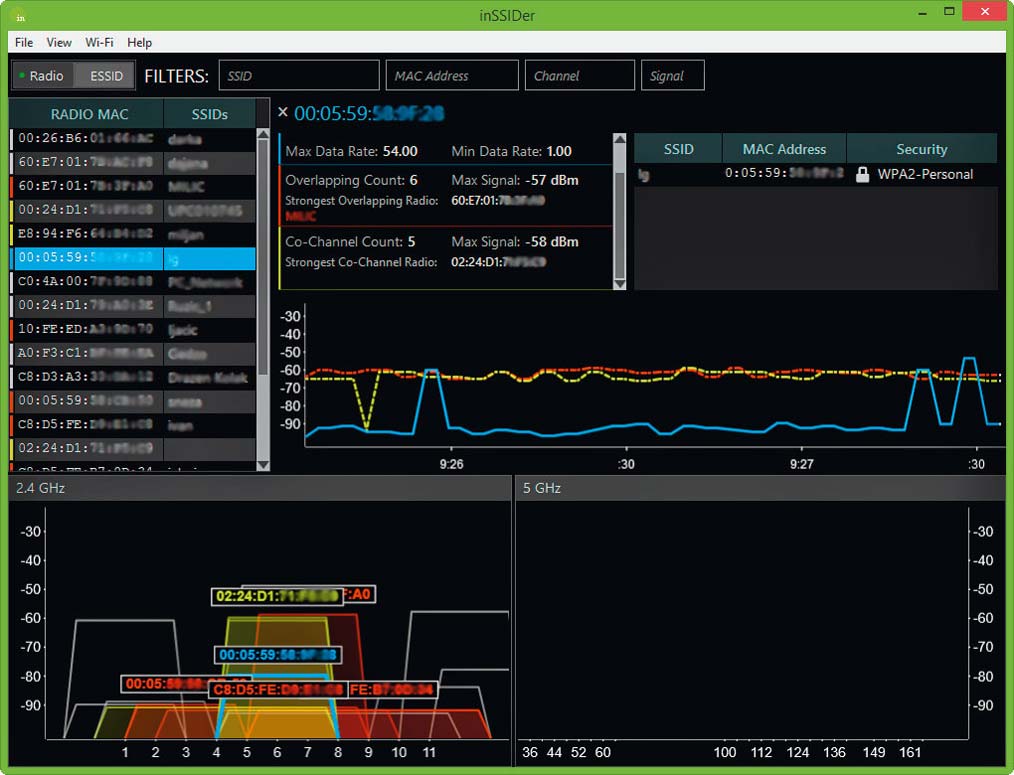The height and width of the screenshot is (775, 1014).
Task: Click the thumb of the radio list scrollbar
Action: point(263,257)
